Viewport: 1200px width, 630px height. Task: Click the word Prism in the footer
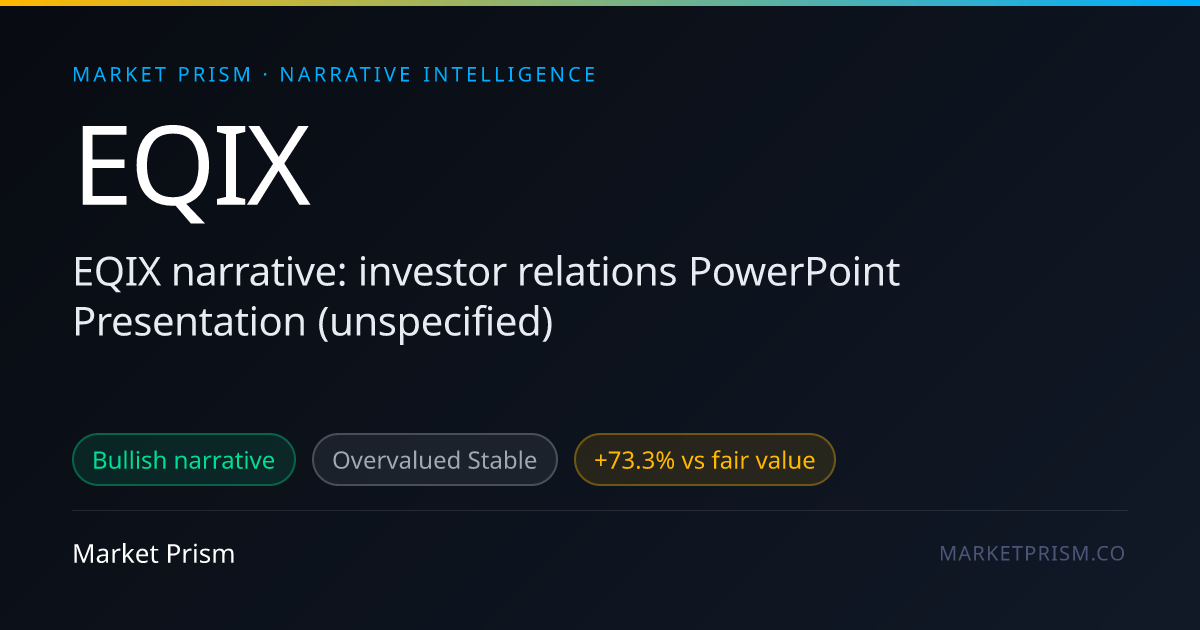tap(206, 553)
